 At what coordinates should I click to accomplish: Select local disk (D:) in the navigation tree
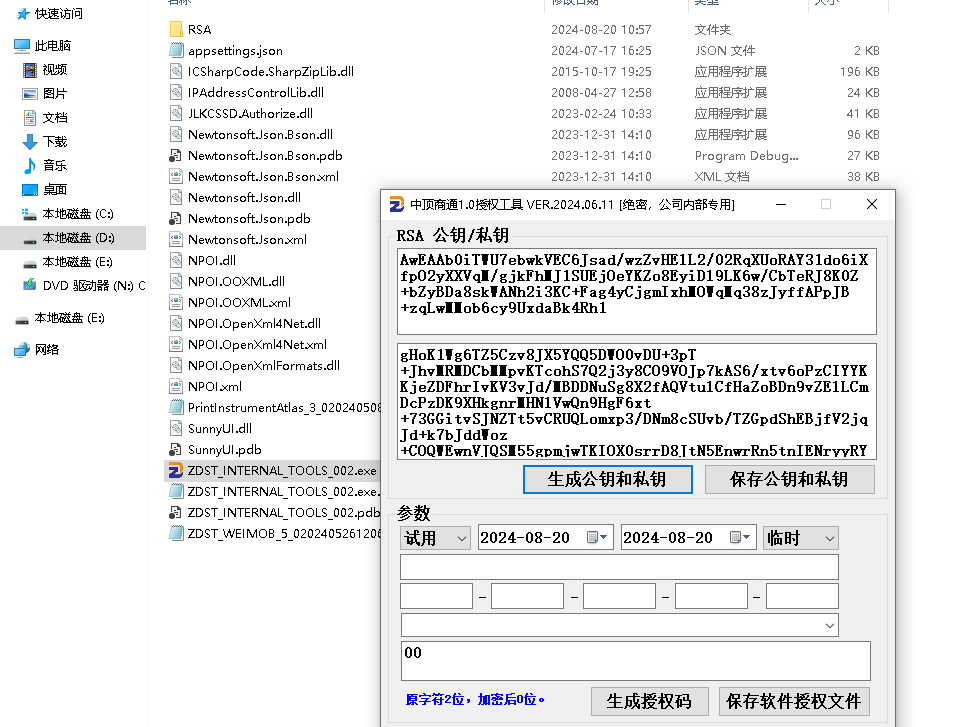[x=78, y=238]
